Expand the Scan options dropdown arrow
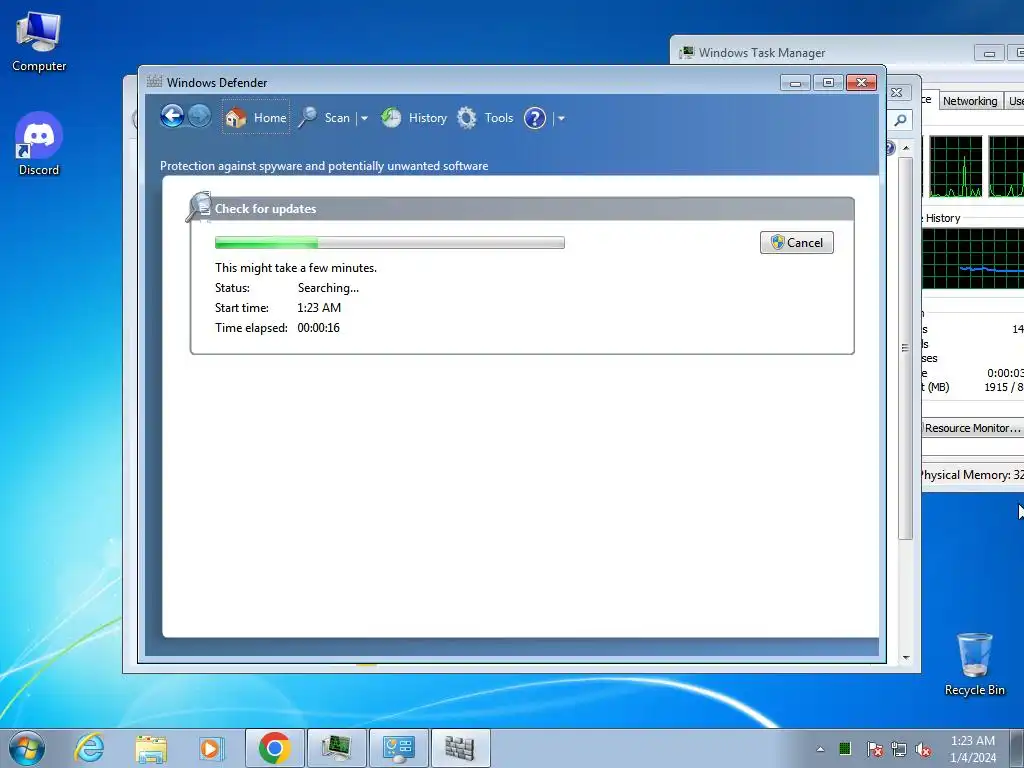This screenshot has width=1024, height=768. (x=364, y=118)
